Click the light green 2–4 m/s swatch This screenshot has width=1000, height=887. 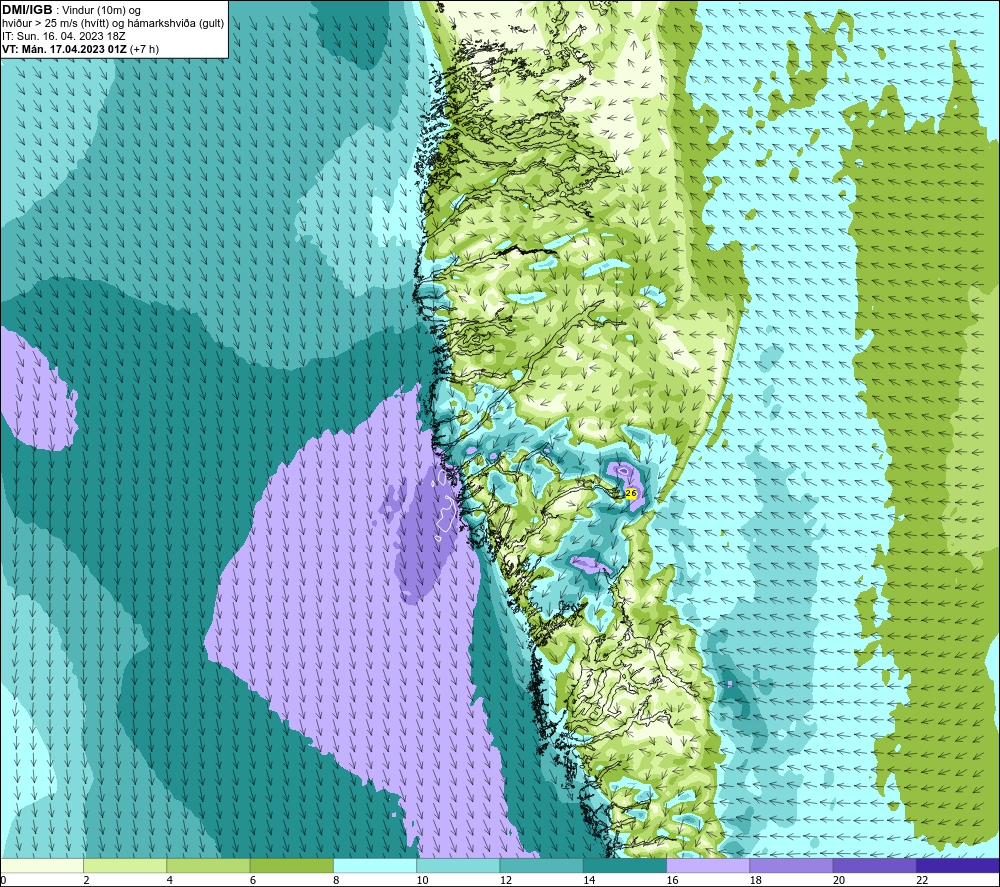tap(125, 865)
